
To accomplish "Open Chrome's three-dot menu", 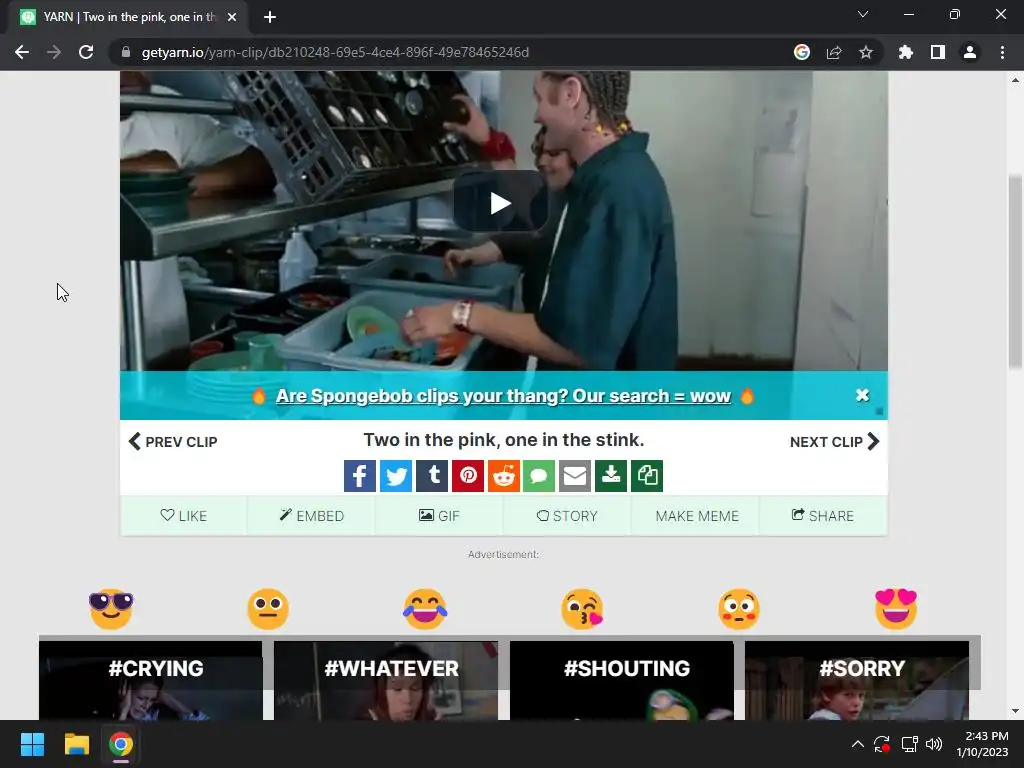I will (1002, 52).
